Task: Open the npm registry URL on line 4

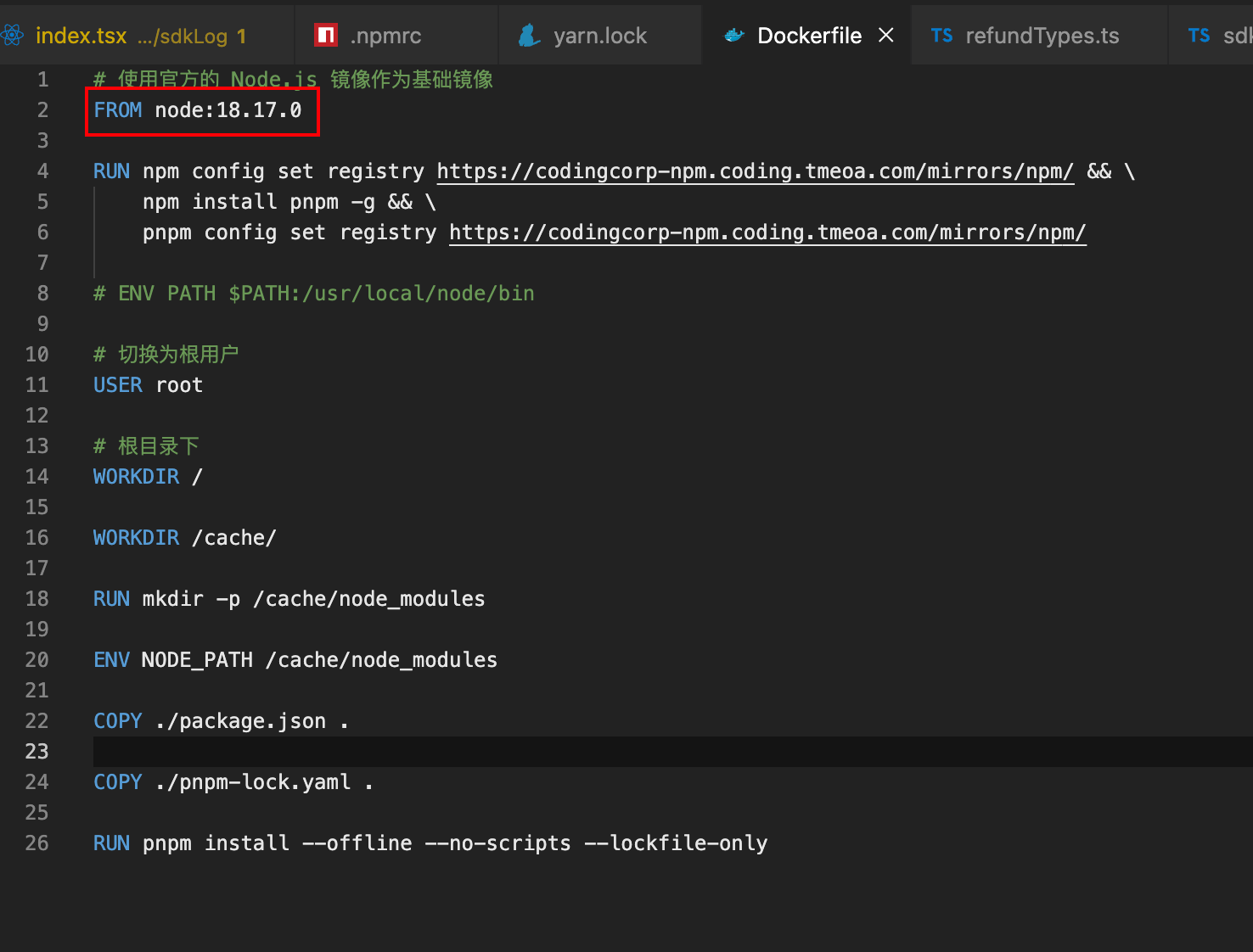Action: pyautogui.click(x=755, y=171)
